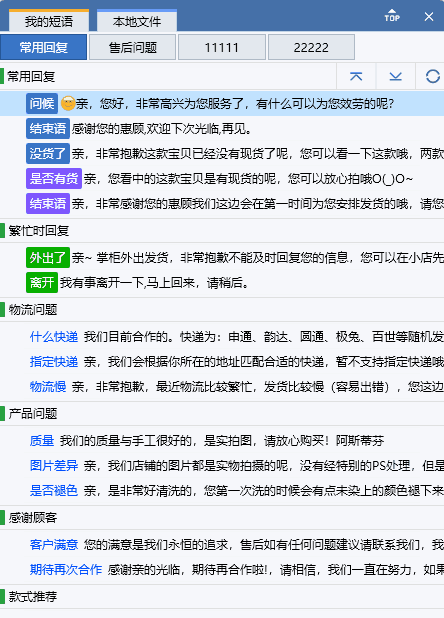Click the refresh circular arrow icon
This screenshot has height=618, width=444.
pyautogui.click(x=433, y=76)
